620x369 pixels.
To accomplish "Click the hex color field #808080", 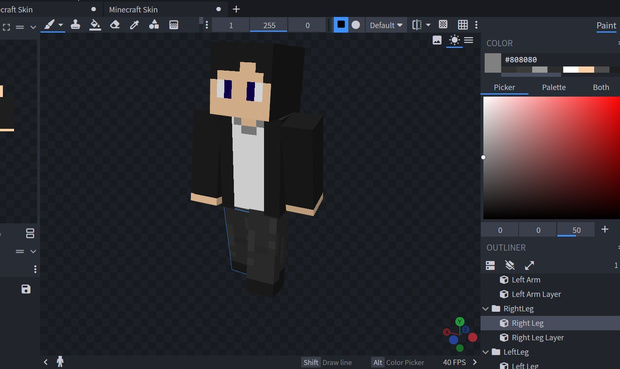I will [521, 60].
